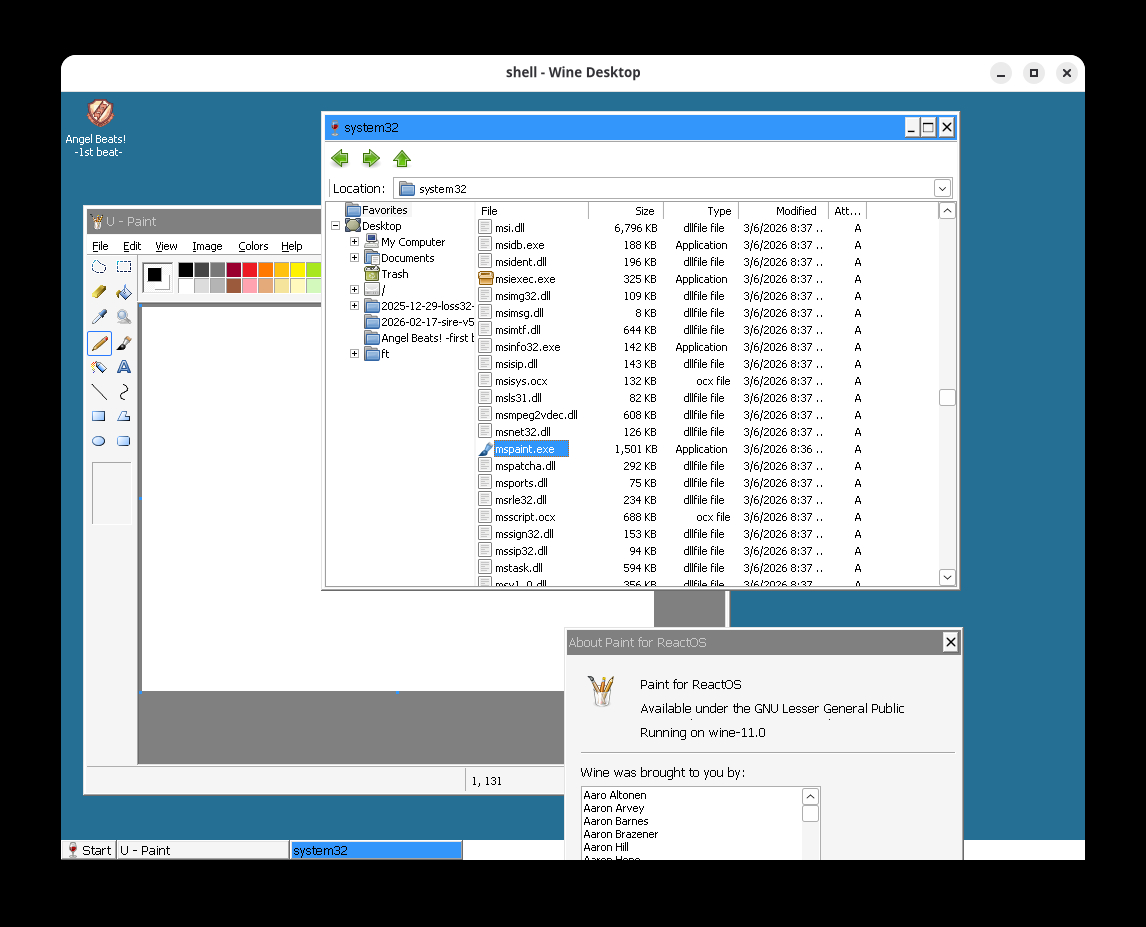Viewport: 1146px width, 927px height.
Task: Open the Colors menu in Paint
Action: pyautogui.click(x=253, y=246)
